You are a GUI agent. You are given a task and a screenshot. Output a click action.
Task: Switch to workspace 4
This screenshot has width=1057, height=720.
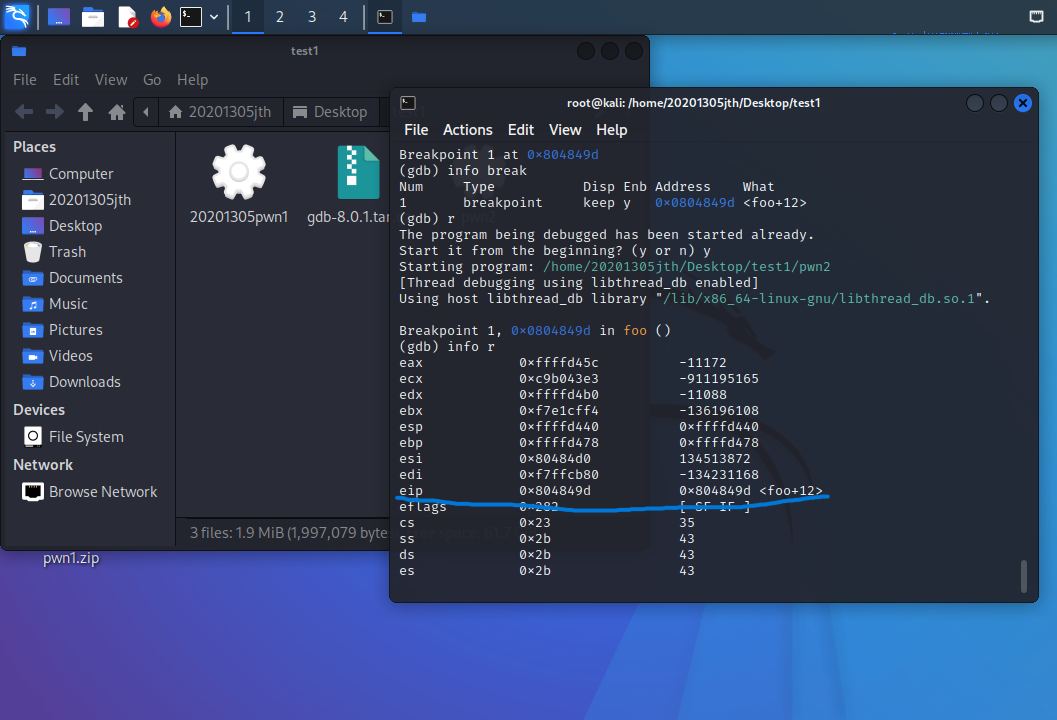point(343,17)
